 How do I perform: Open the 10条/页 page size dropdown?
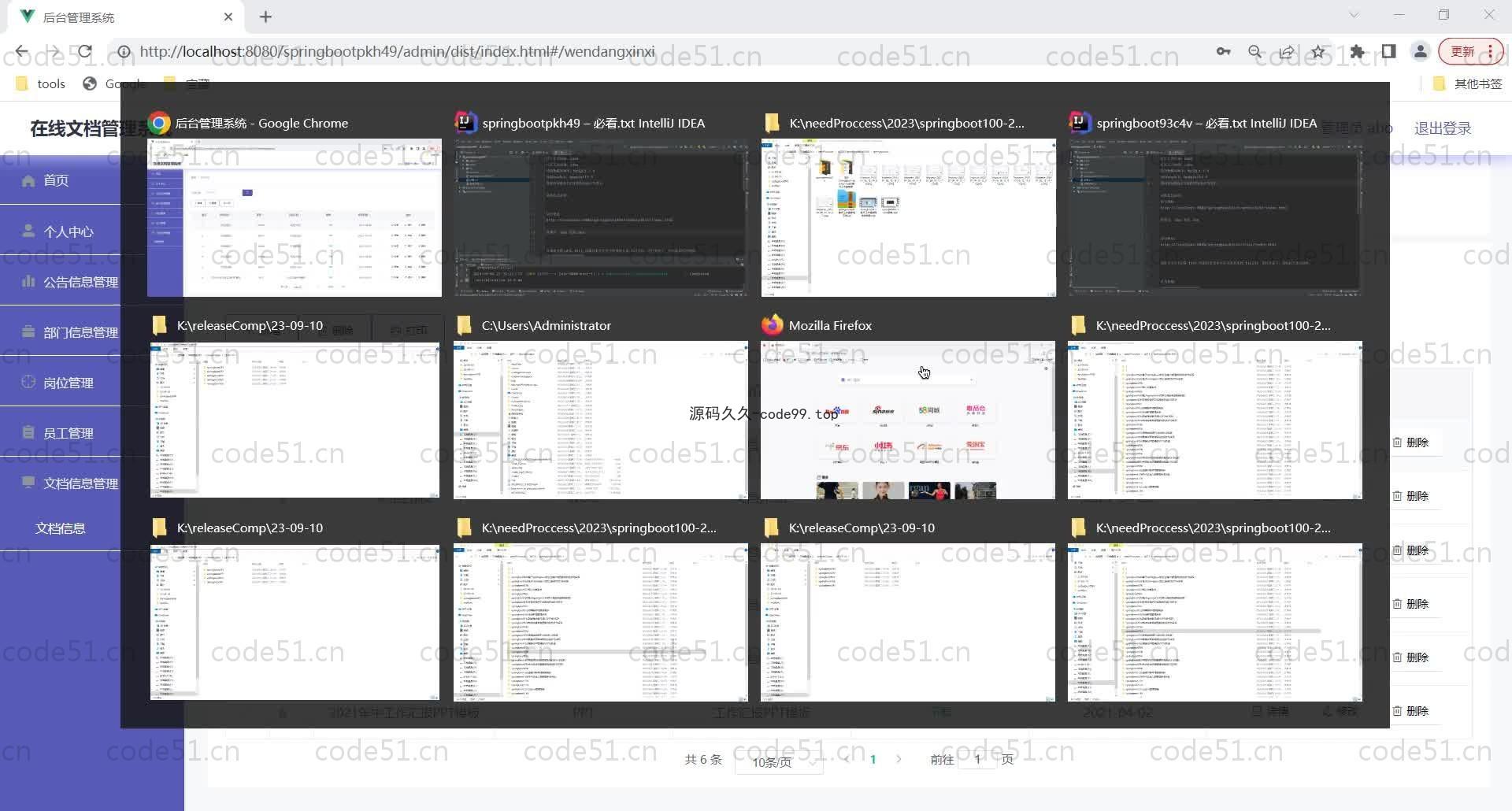780,761
